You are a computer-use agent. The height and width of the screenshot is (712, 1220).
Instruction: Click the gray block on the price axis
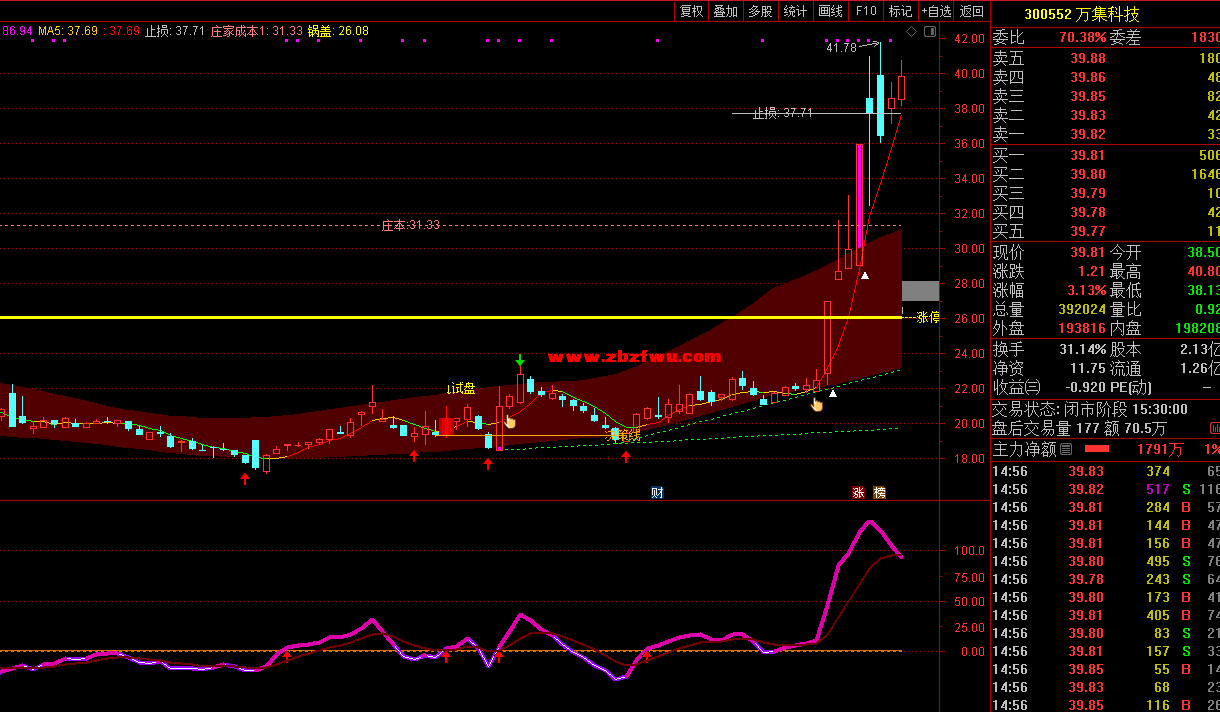click(920, 291)
